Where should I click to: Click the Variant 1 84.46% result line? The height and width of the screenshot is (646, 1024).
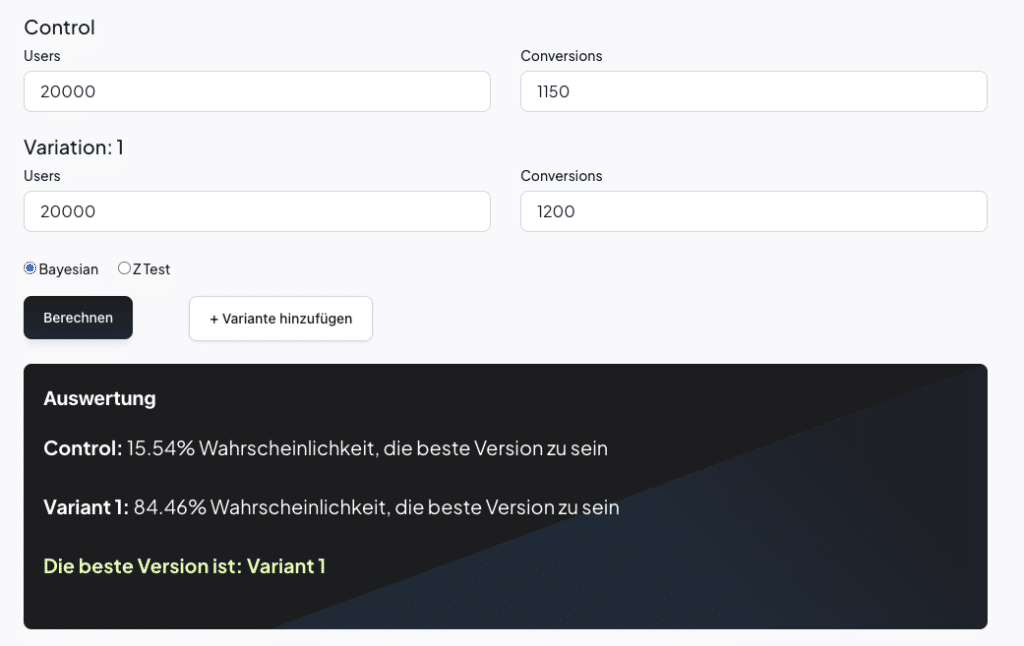coord(331,507)
